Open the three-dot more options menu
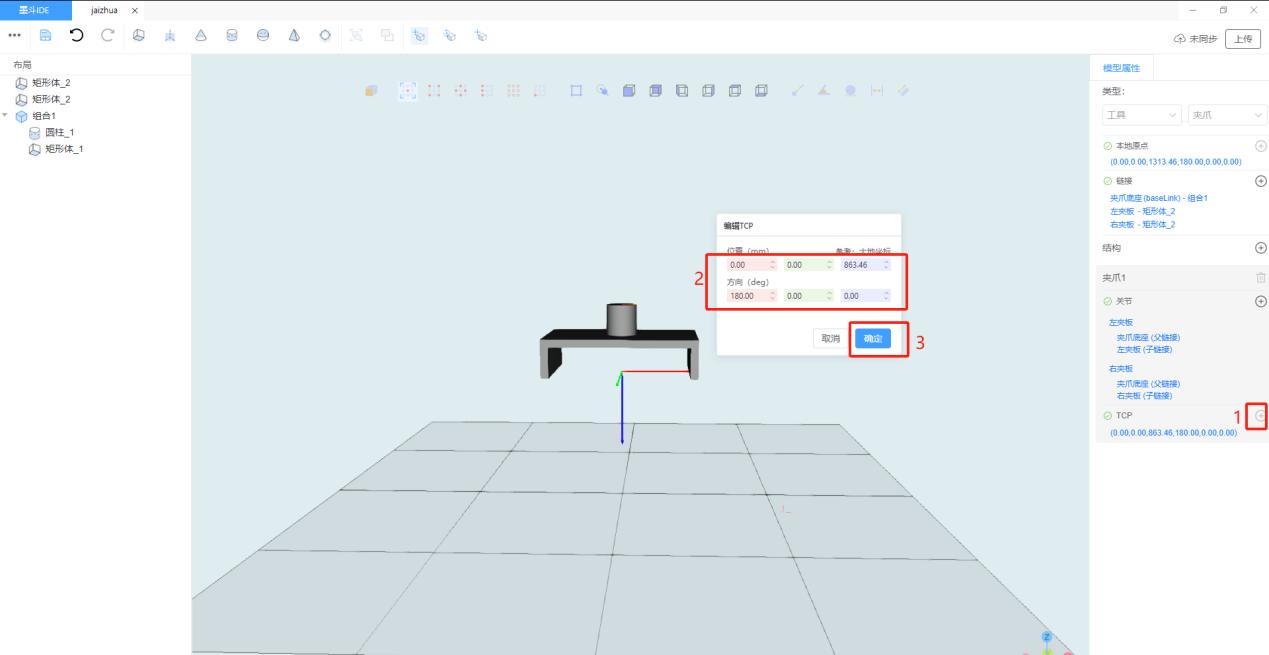1269x655 pixels. pos(14,35)
